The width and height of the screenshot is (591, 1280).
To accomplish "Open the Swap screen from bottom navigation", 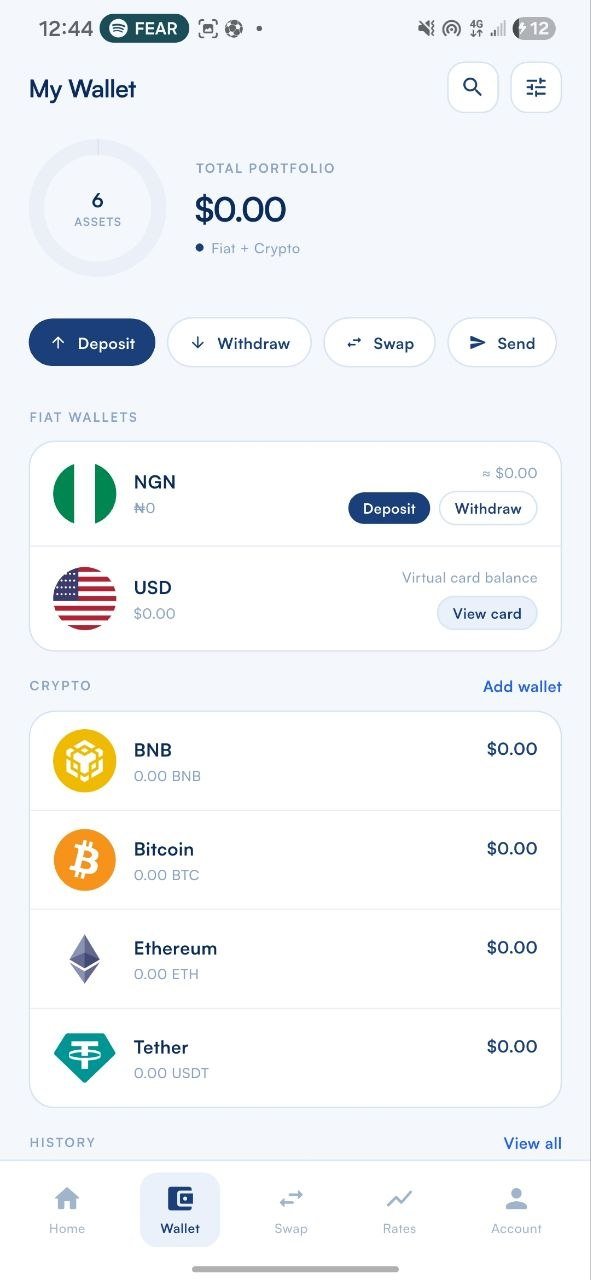I will point(291,1210).
